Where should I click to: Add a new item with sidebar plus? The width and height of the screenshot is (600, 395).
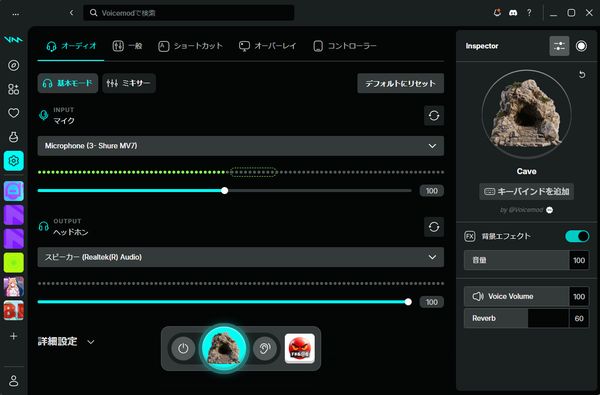click(x=13, y=336)
